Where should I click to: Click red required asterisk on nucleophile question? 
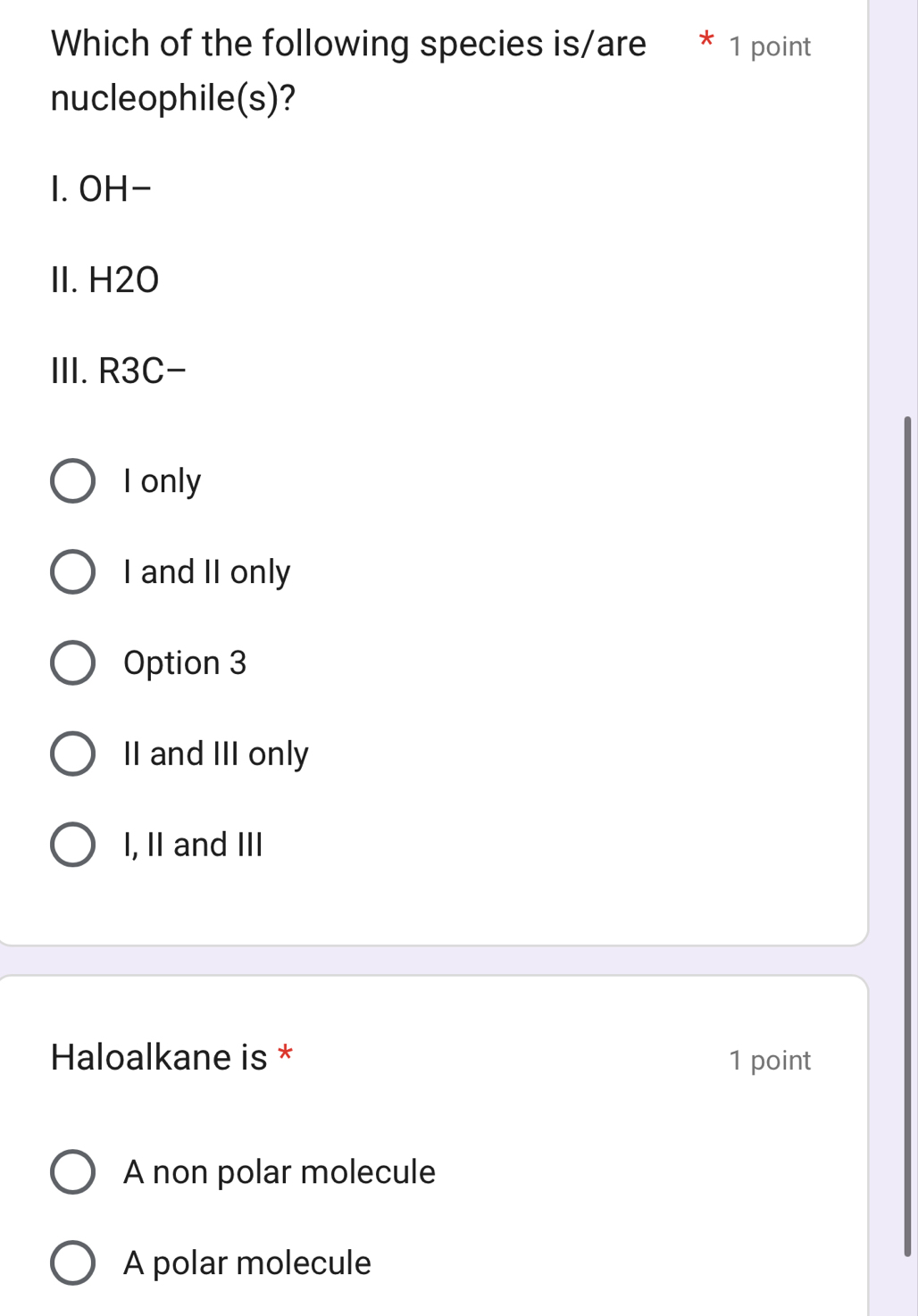pyautogui.click(x=706, y=38)
